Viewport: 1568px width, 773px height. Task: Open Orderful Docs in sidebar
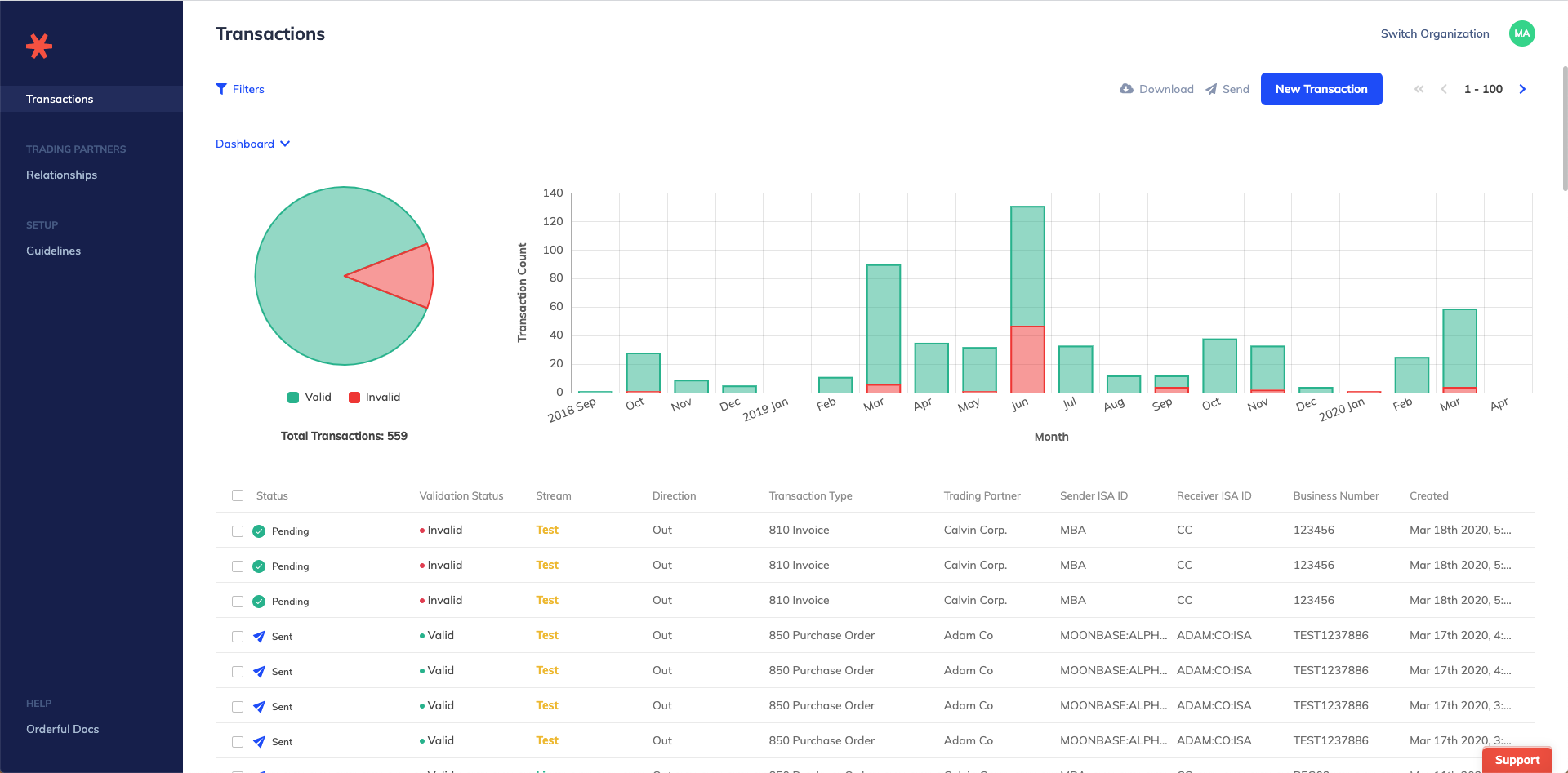click(62, 729)
